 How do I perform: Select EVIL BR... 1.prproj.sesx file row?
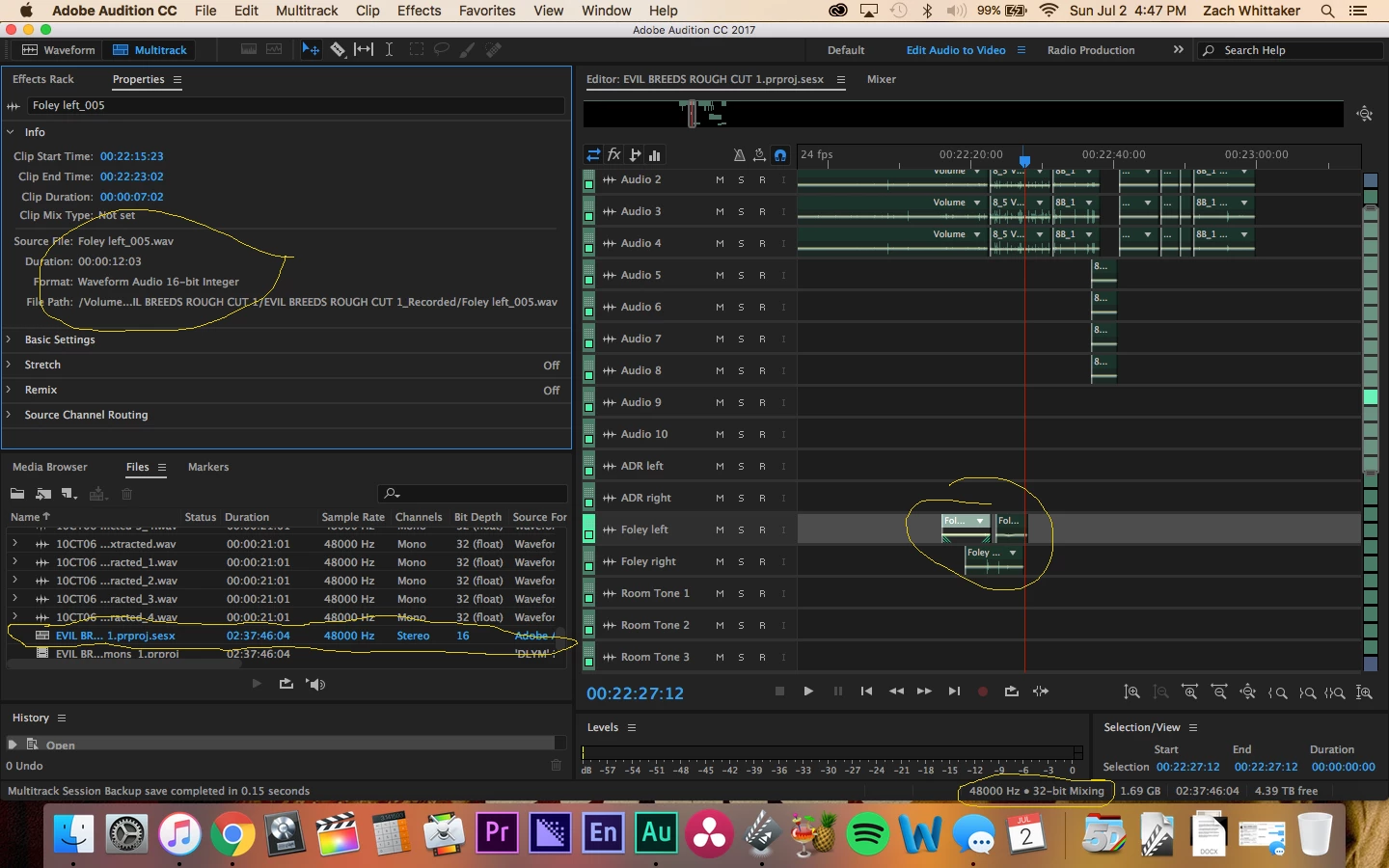(286, 636)
